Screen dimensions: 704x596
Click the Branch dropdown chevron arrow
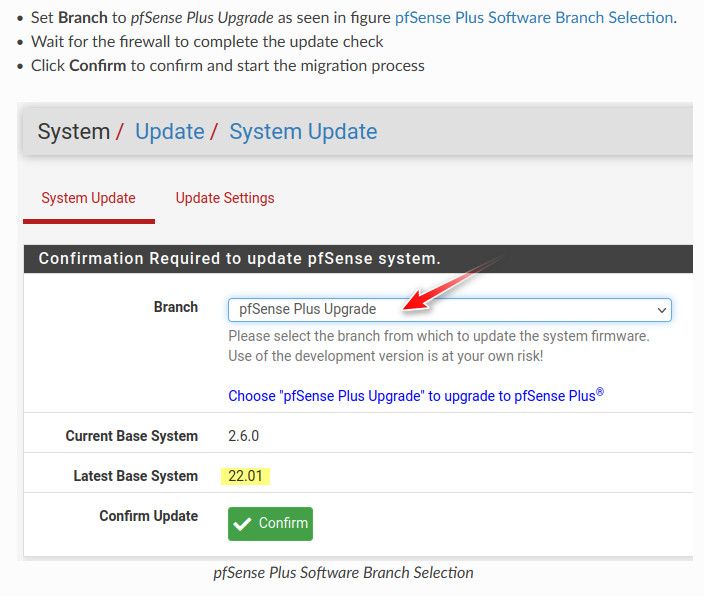[x=661, y=310]
